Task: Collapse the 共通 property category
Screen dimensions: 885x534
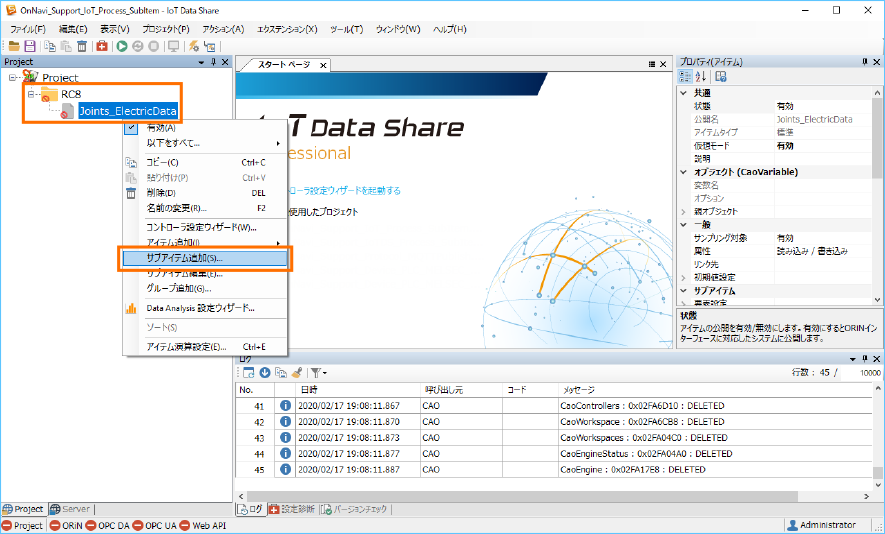Action: coord(685,93)
